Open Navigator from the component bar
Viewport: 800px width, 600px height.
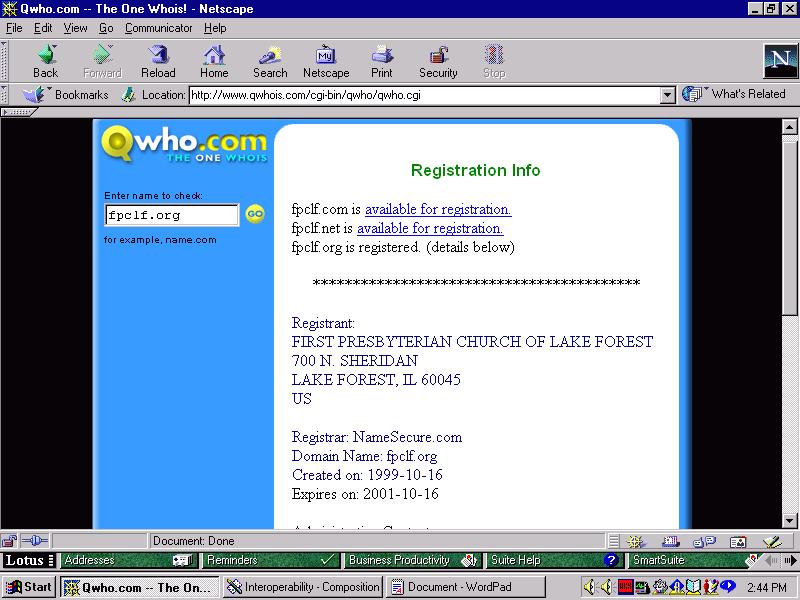636,541
